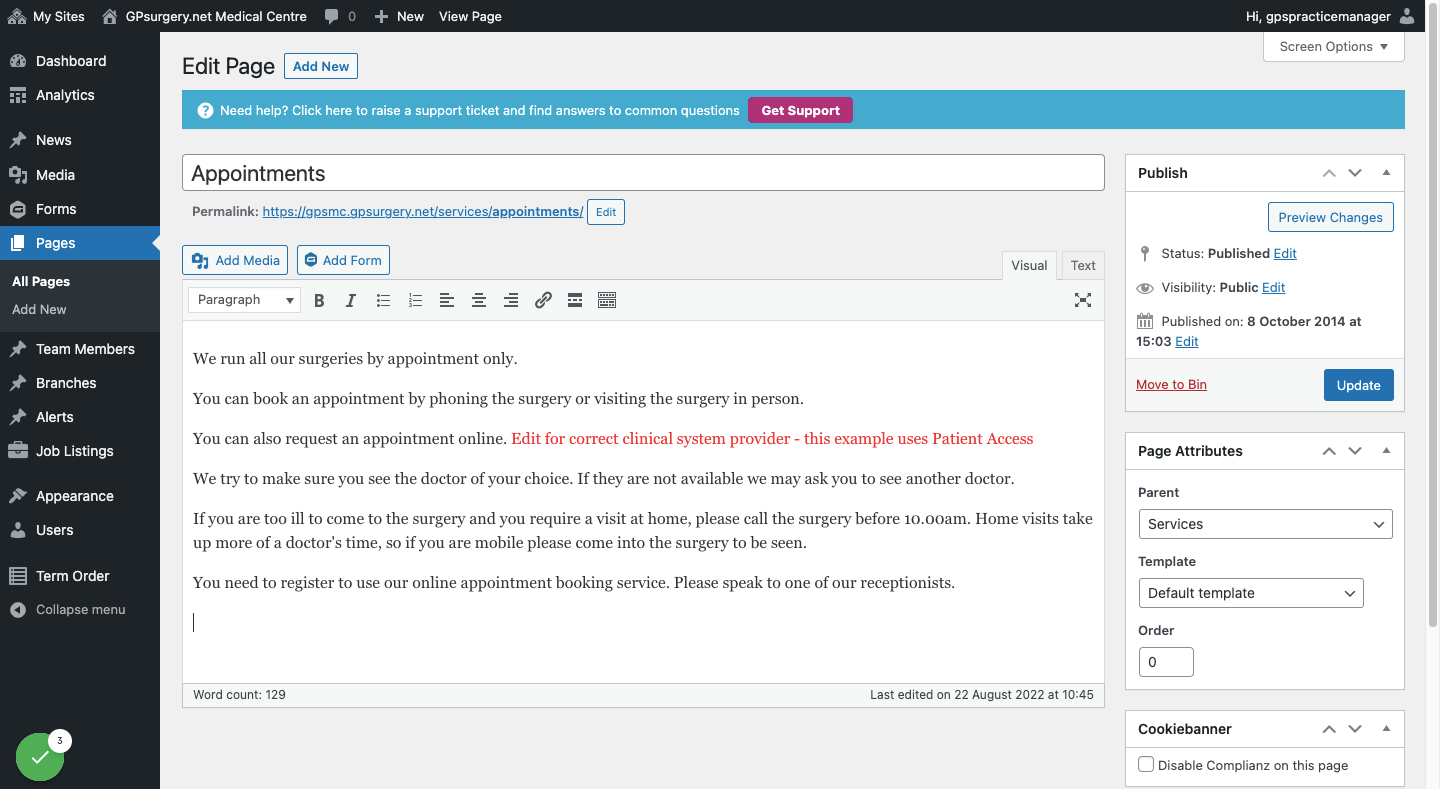Toggle bold formatting in the editor
Screen dimensions: 1440x789
(319, 300)
